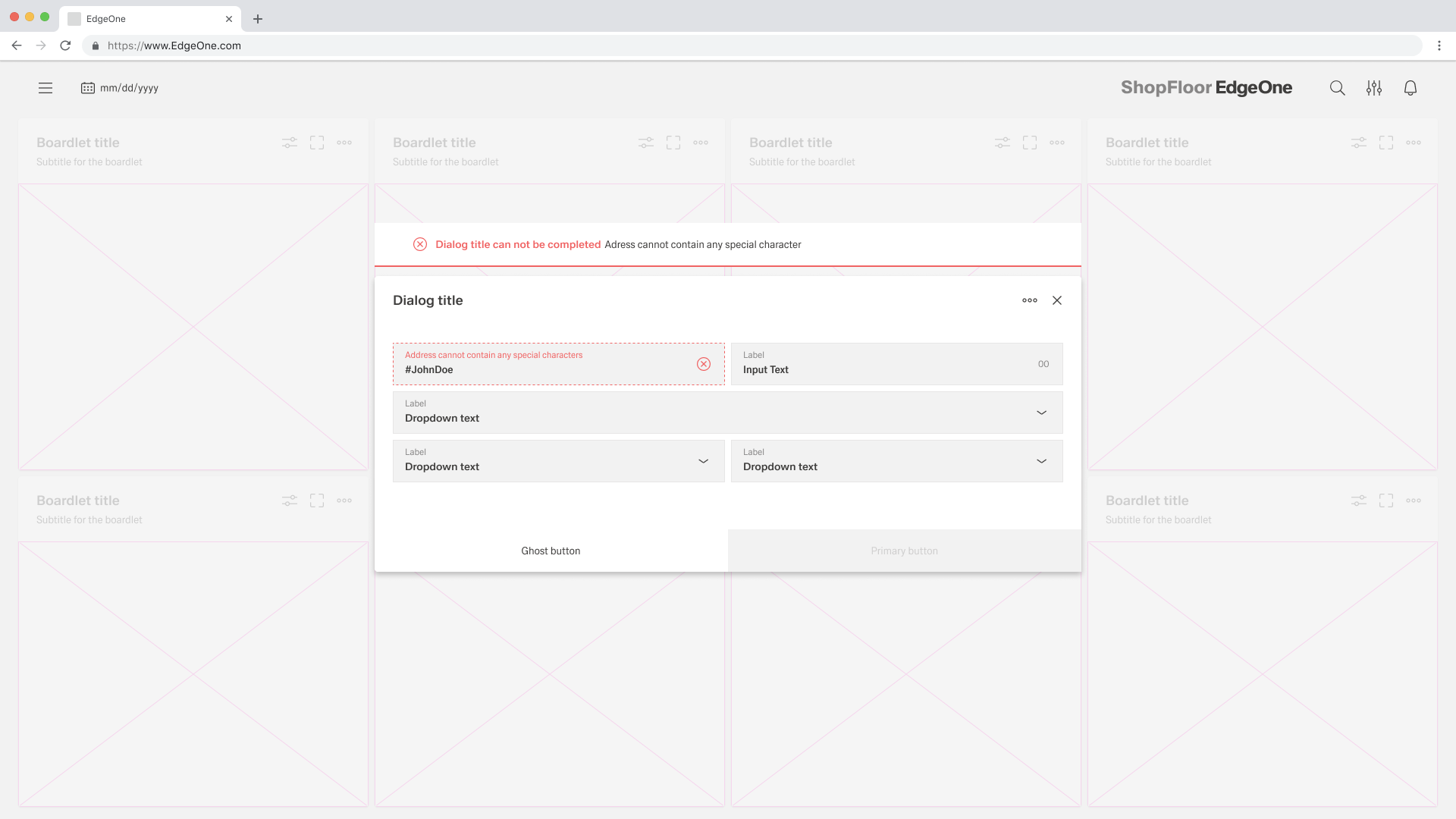Close the Dialog title window
The width and height of the screenshot is (1456, 819).
pos(1057,300)
